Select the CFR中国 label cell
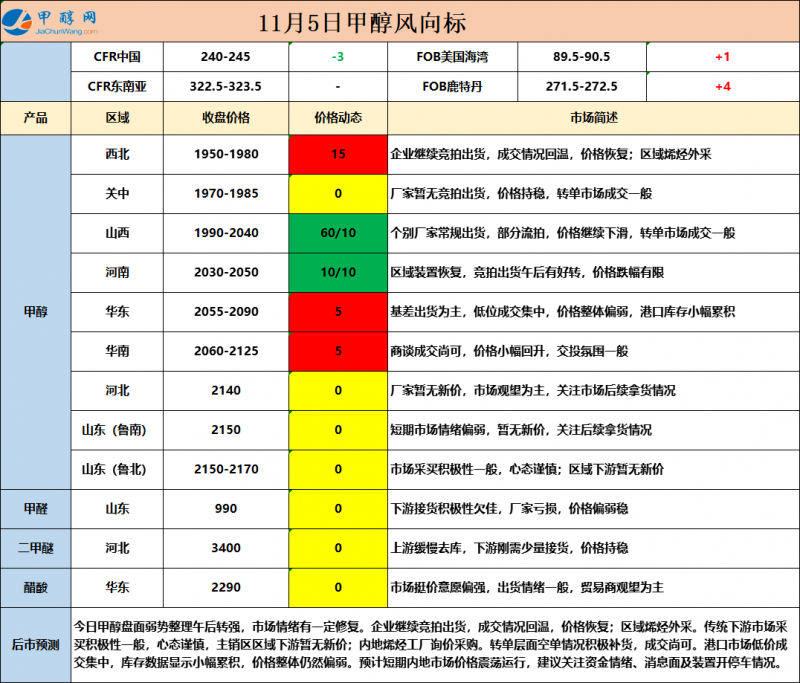Screen dimensions: 800x683 point(117,57)
